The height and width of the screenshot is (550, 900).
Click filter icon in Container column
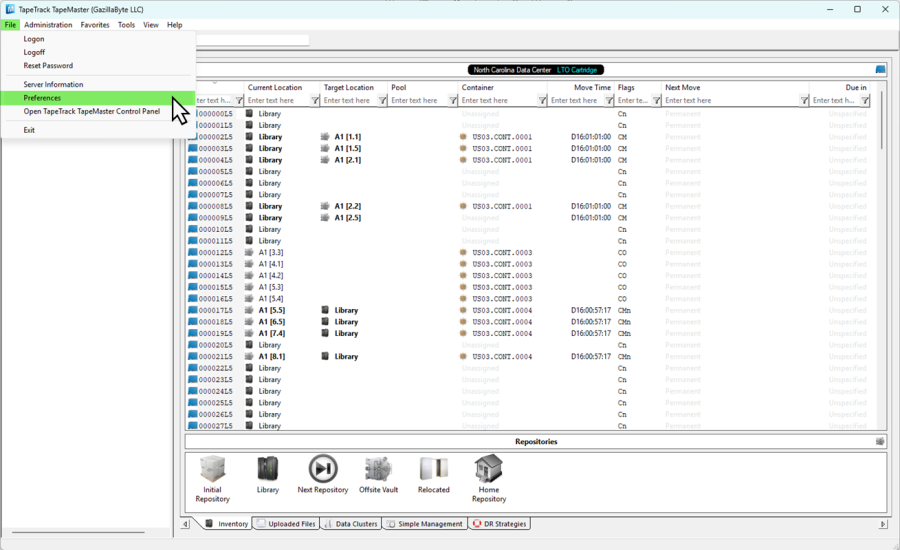pos(542,100)
